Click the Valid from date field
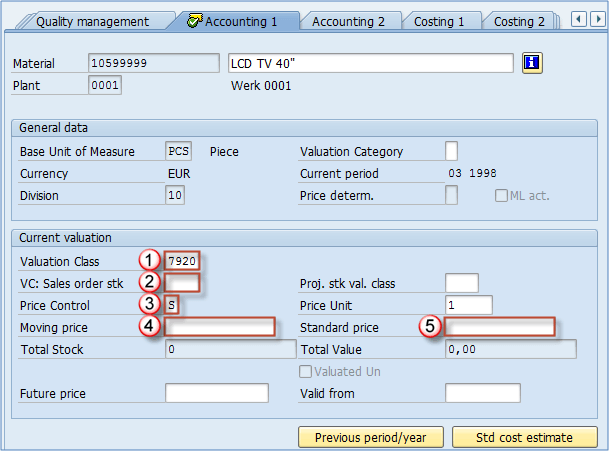Screen dimensions: 609x451 click(x=482, y=394)
